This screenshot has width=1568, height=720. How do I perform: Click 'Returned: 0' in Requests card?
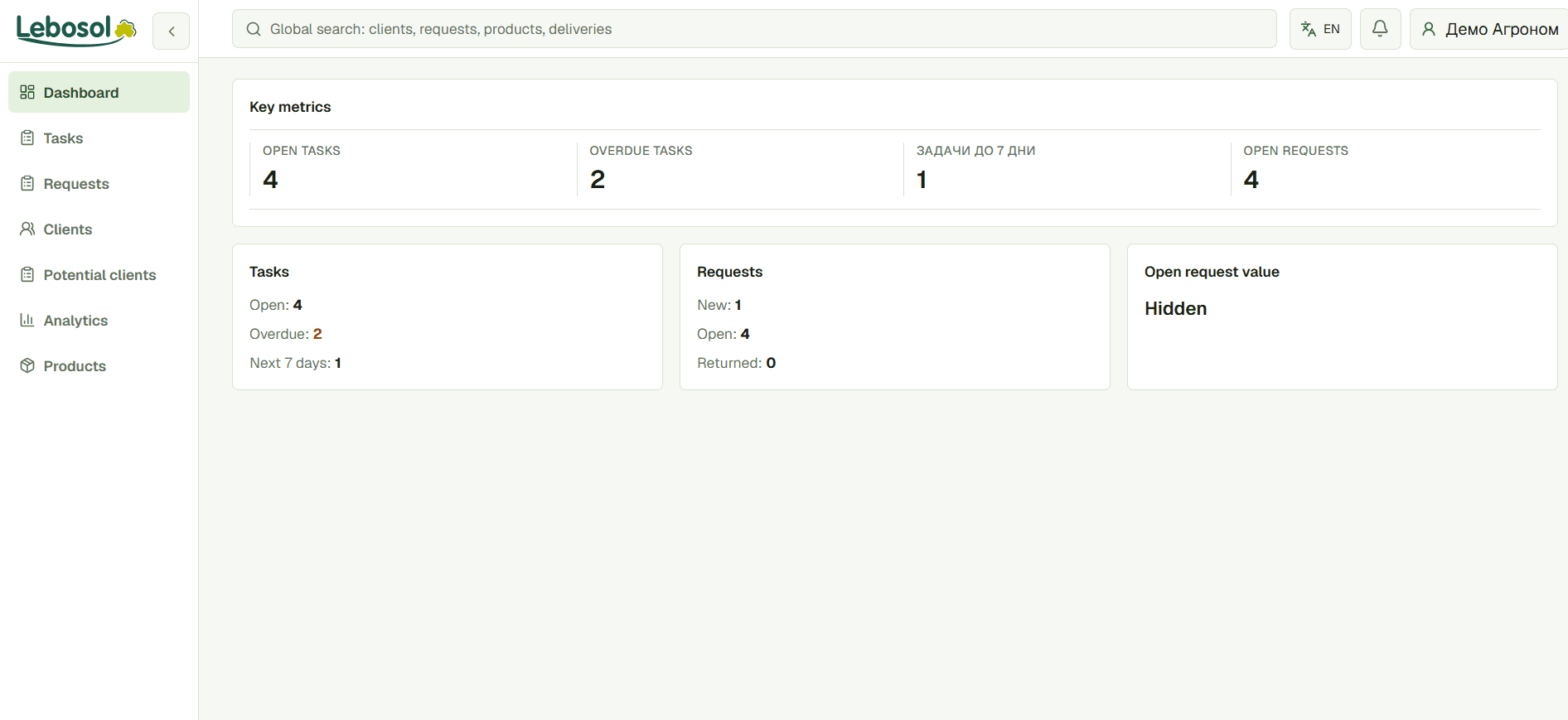pos(737,363)
